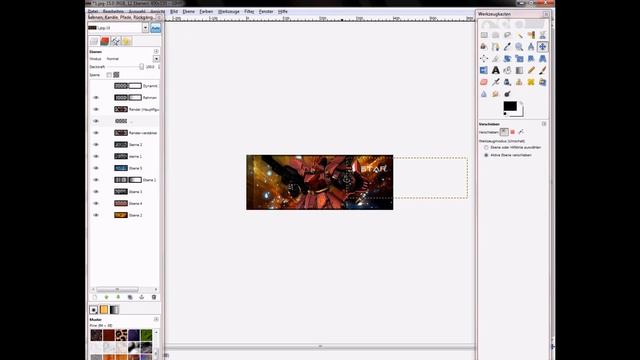Open the Datei menu

coord(93,11)
